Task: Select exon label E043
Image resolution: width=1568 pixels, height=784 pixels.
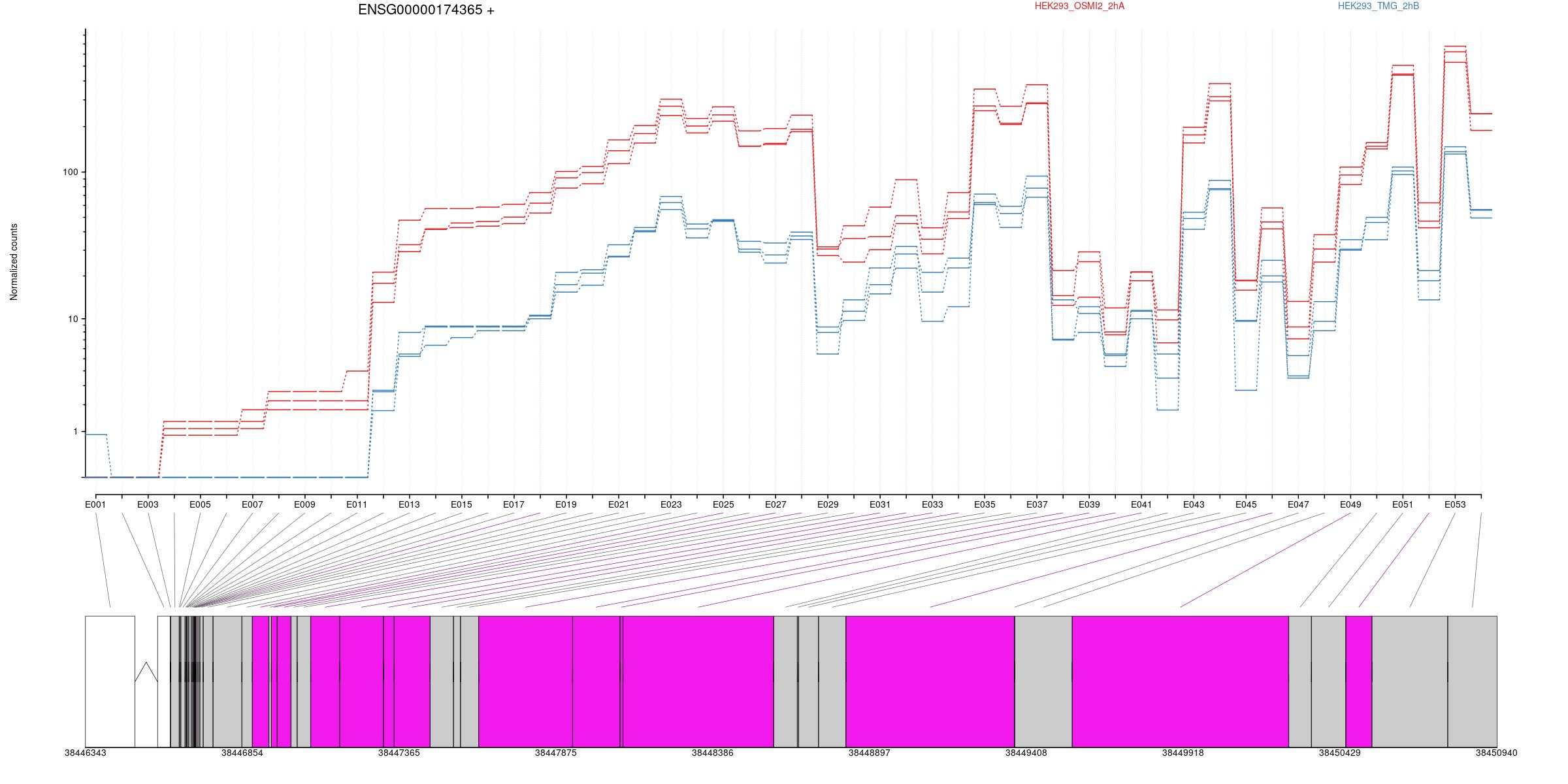Action: [x=1194, y=505]
